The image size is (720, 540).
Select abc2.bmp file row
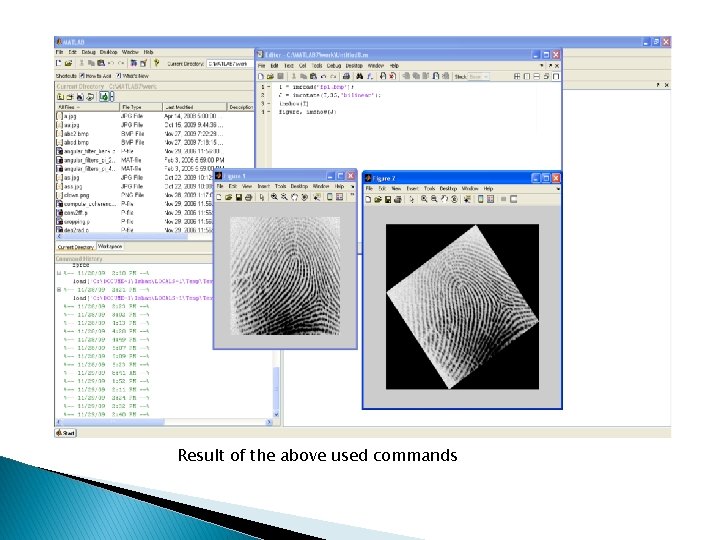(155, 134)
